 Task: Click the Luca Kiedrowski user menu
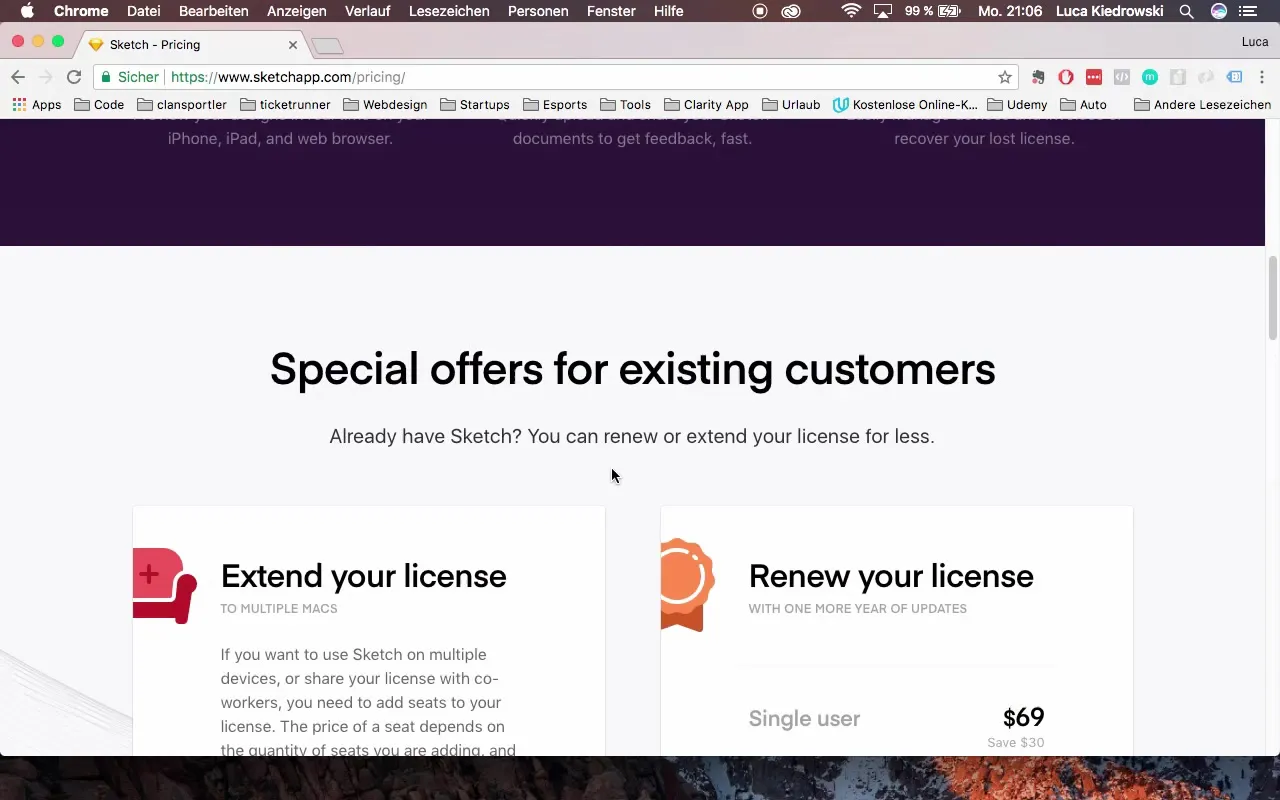pos(1112,11)
